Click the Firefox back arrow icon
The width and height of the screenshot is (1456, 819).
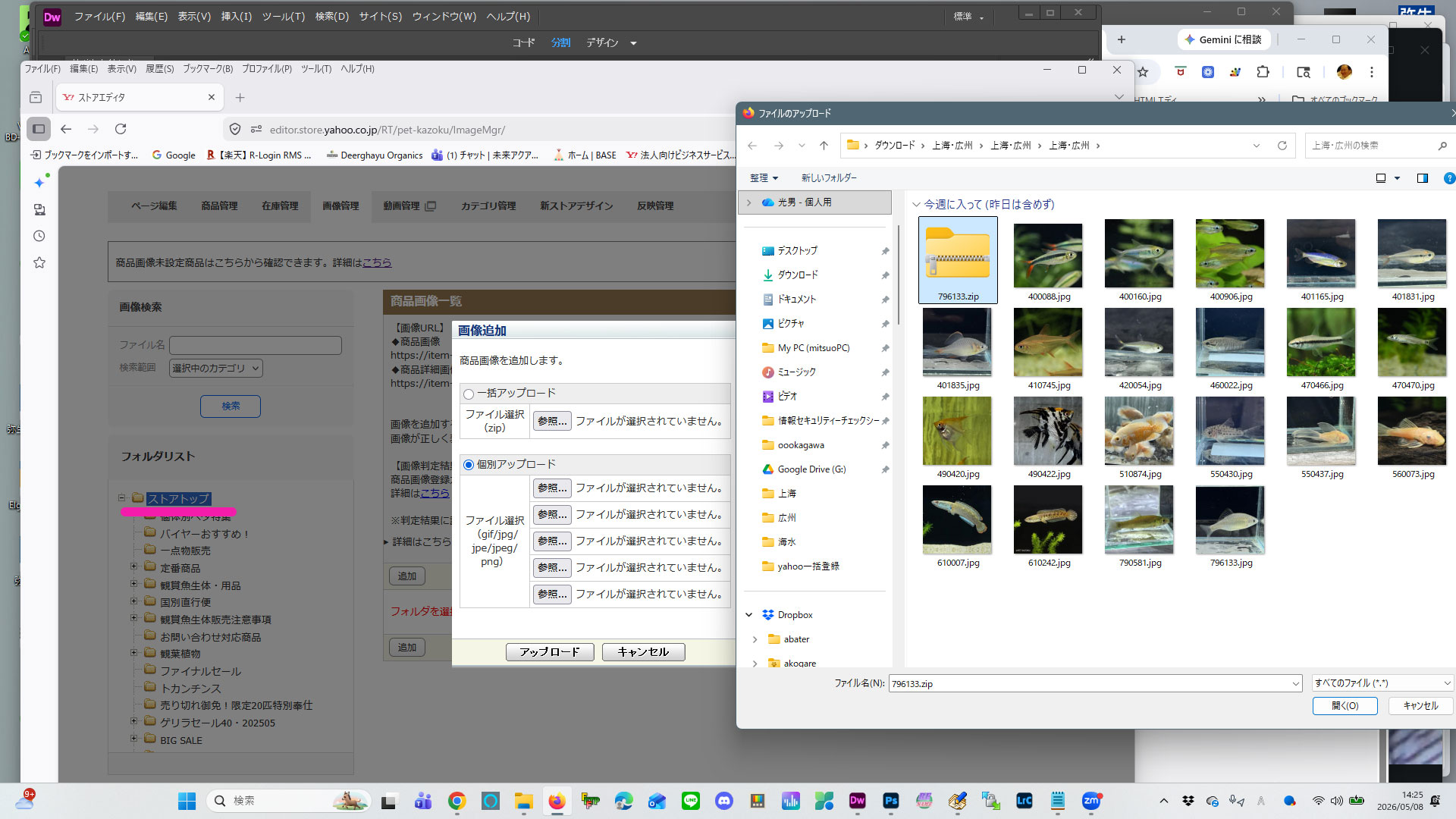coord(66,129)
